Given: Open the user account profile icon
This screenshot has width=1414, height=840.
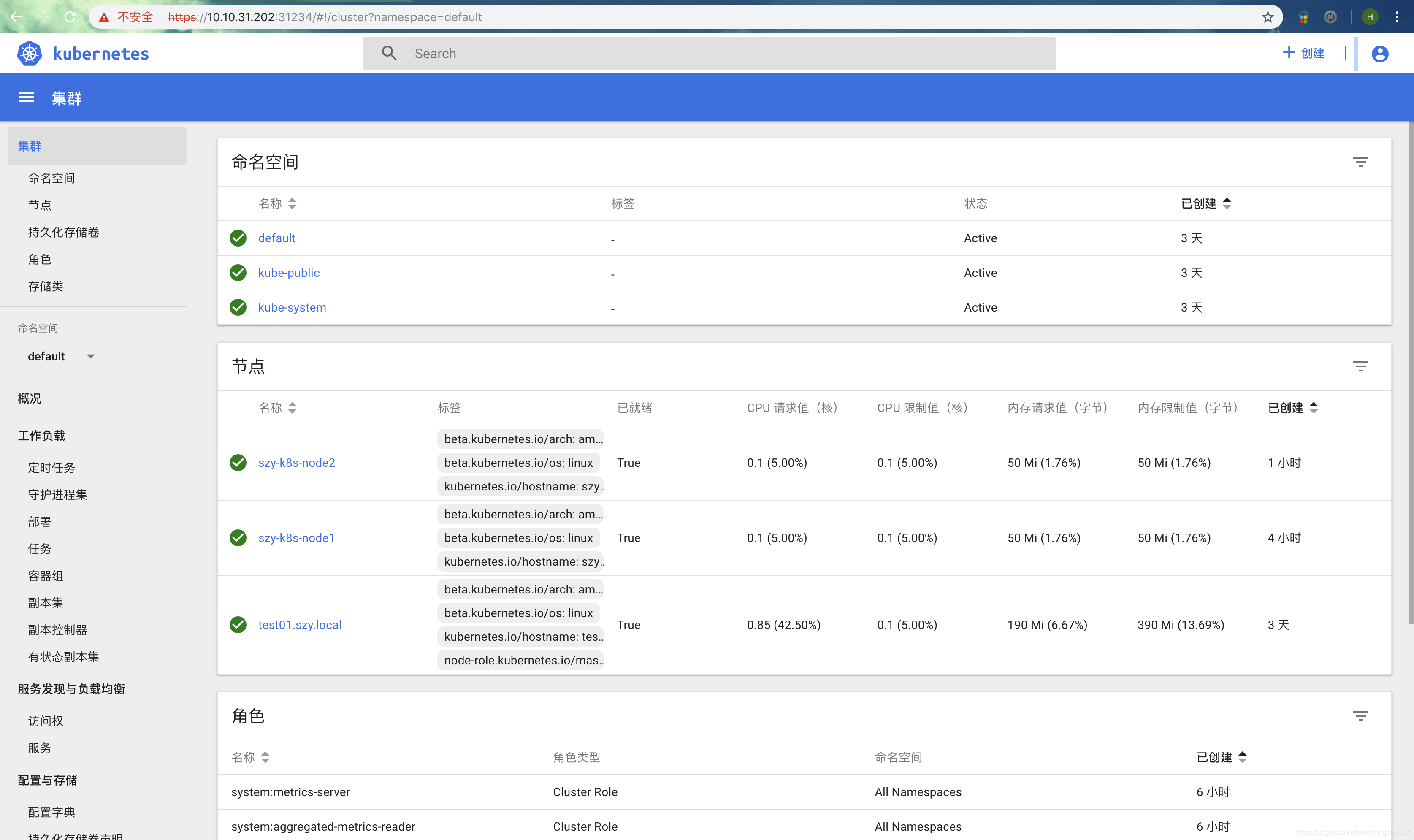Looking at the screenshot, I should pos(1379,54).
